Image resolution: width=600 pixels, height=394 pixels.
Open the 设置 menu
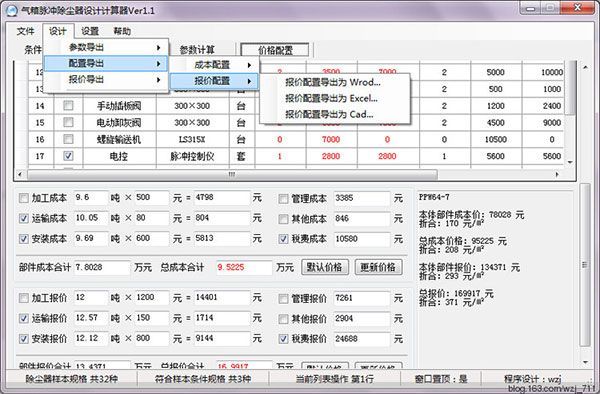90,31
